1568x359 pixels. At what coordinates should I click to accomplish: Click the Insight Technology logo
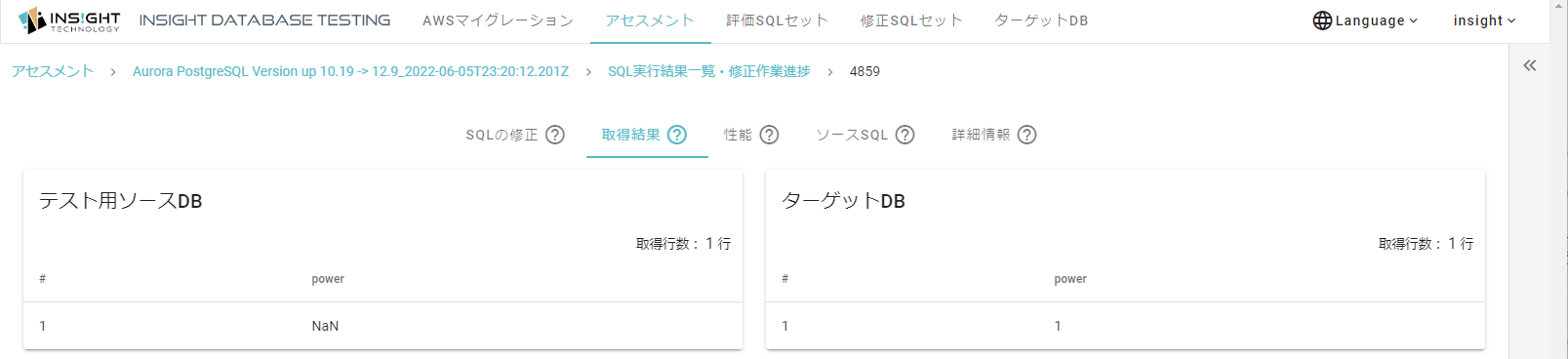69,20
